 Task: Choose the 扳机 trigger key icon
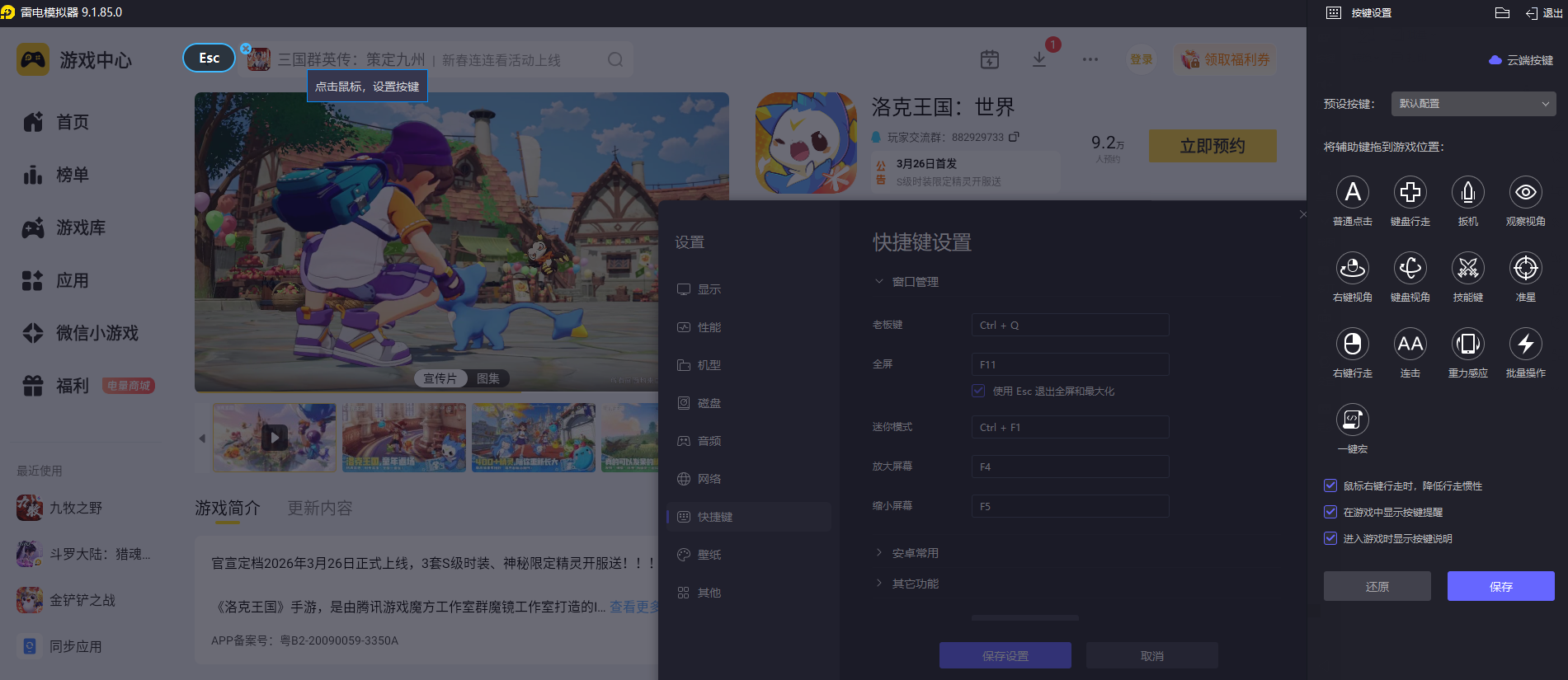click(x=1468, y=192)
